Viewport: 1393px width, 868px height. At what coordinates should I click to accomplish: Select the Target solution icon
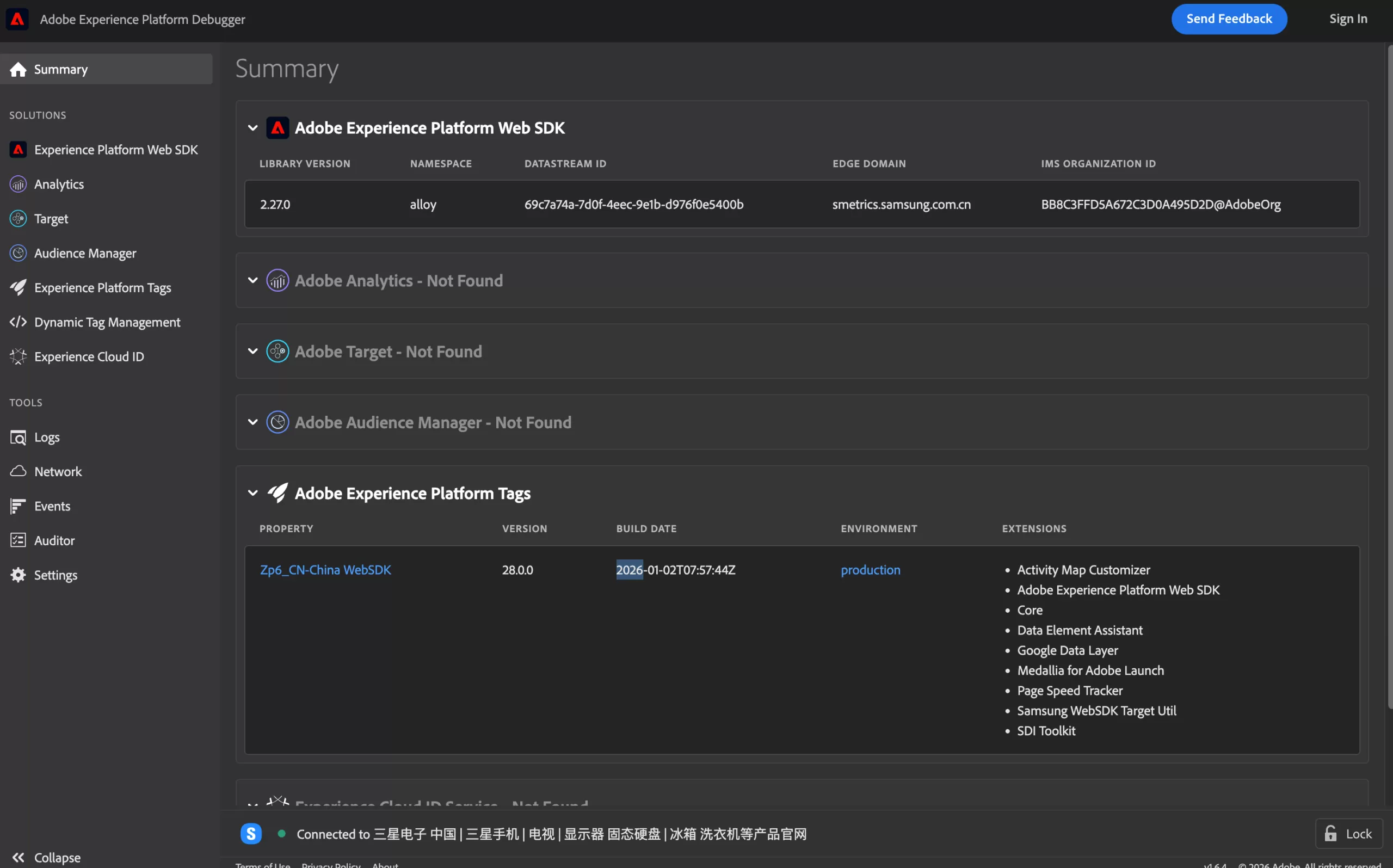click(18, 218)
